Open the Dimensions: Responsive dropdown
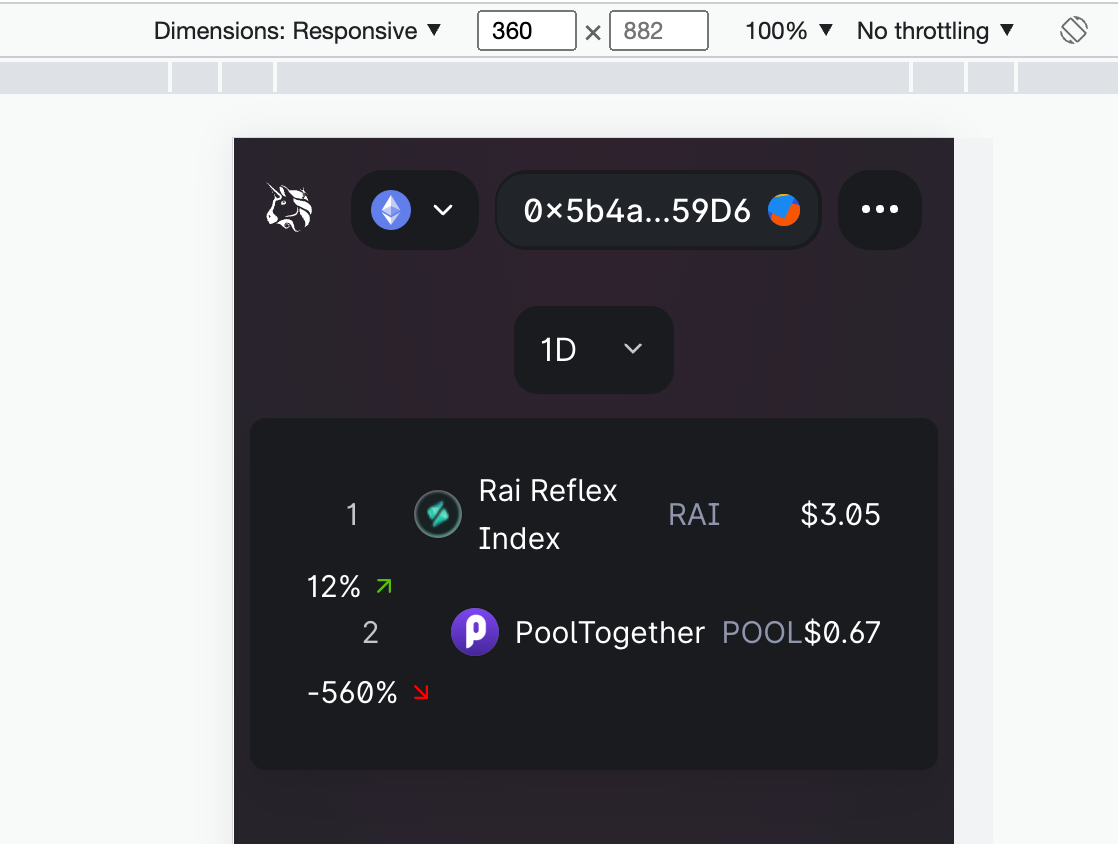This screenshot has width=1118, height=844. coord(297,31)
